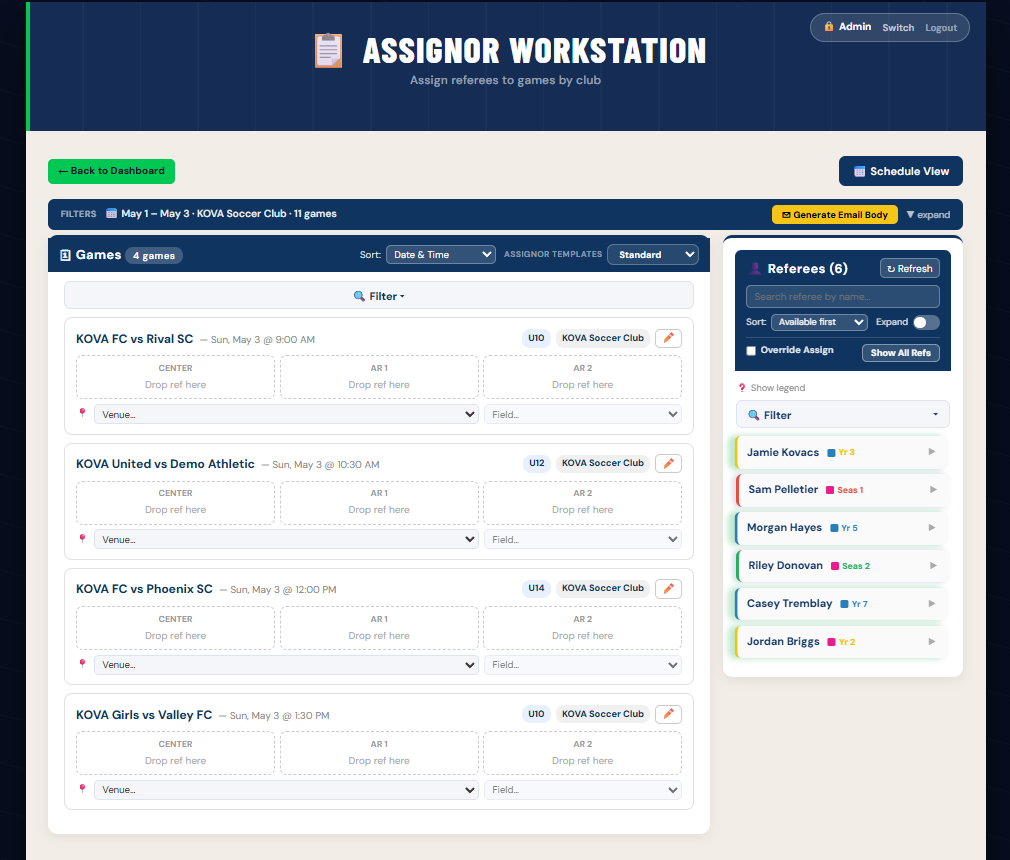Go Back to Dashboard
Image resolution: width=1010 pixels, height=860 pixels.
point(111,171)
